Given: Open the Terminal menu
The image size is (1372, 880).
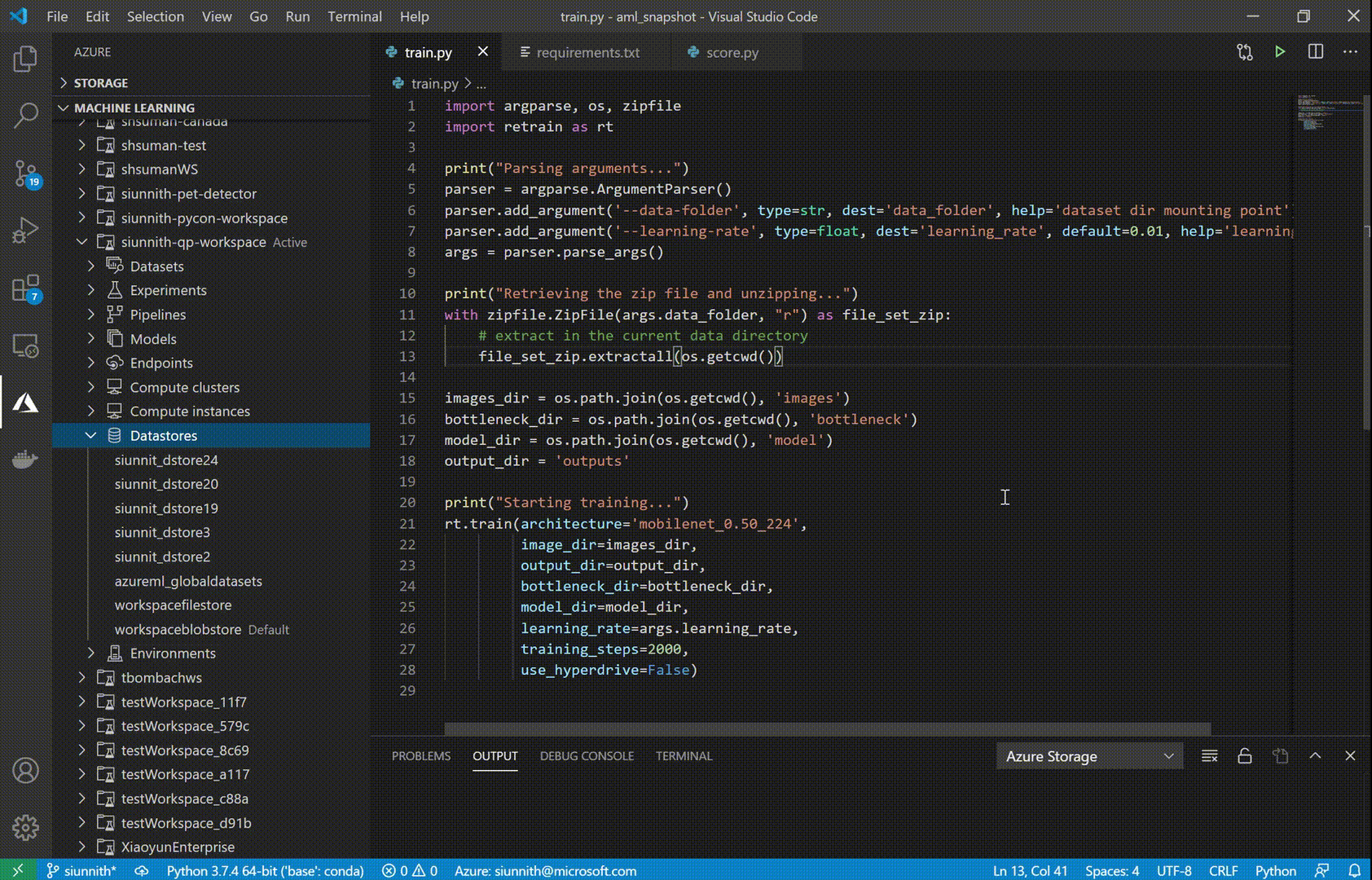Looking at the screenshot, I should pyautogui.click(x=354, y=16).
